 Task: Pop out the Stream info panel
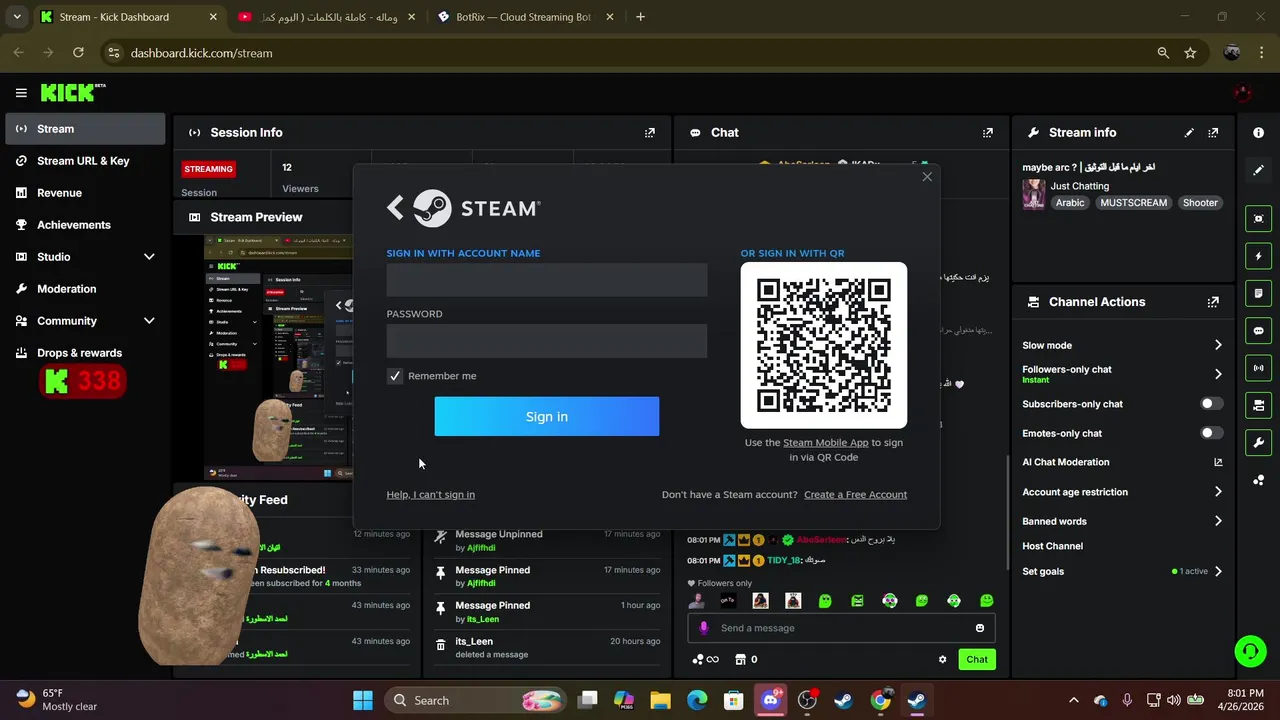click(1213, 132)
